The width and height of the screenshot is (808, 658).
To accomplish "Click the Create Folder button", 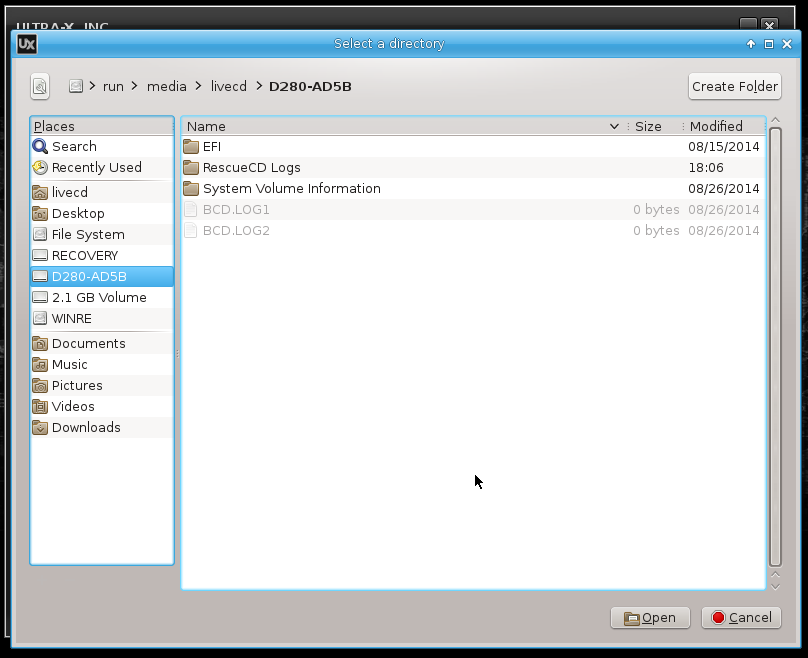I will click(734, 87).
